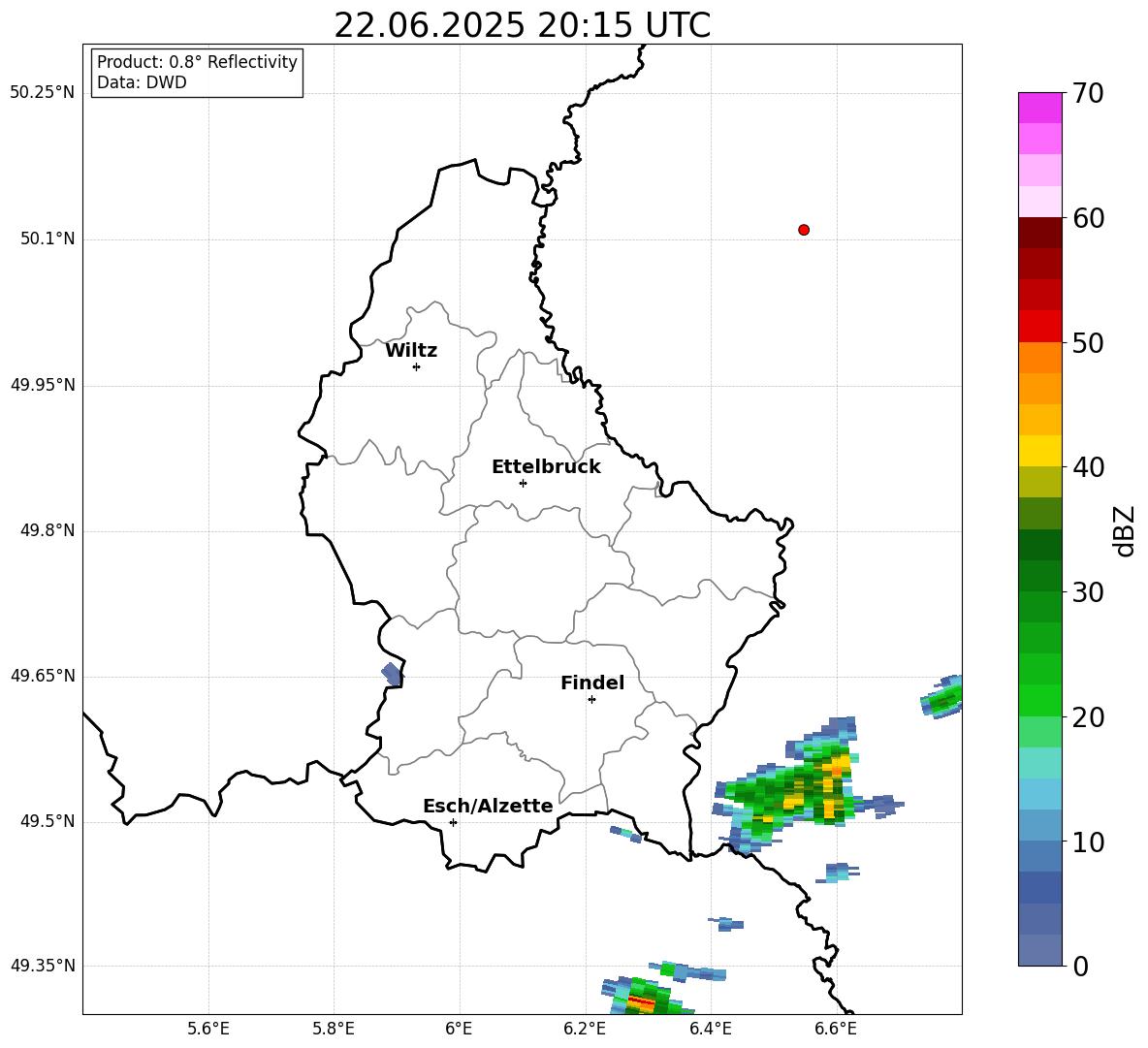The image size is (1148, 1048).
Task: Click the 6.2°E longitude label
Action: [585, 1029]
